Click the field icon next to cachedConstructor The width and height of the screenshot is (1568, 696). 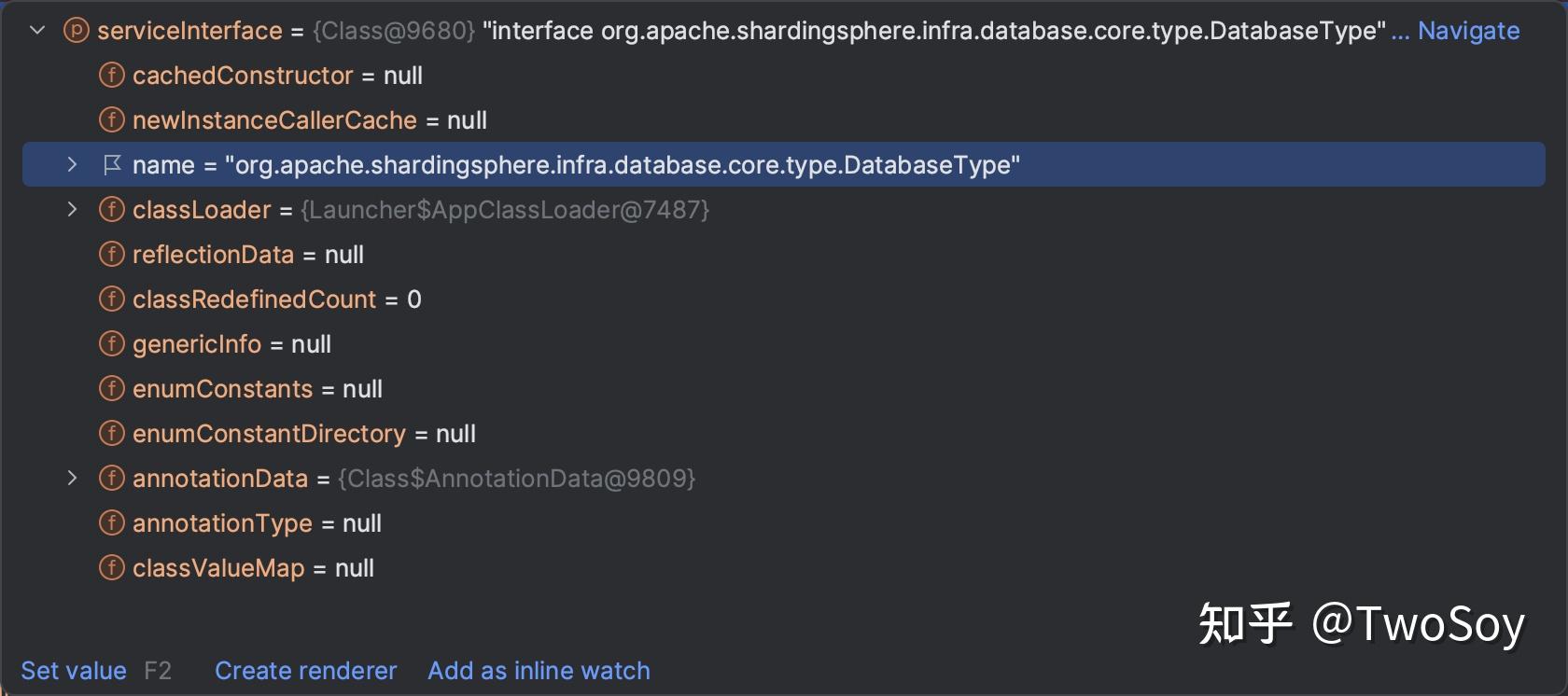(111, 76)
